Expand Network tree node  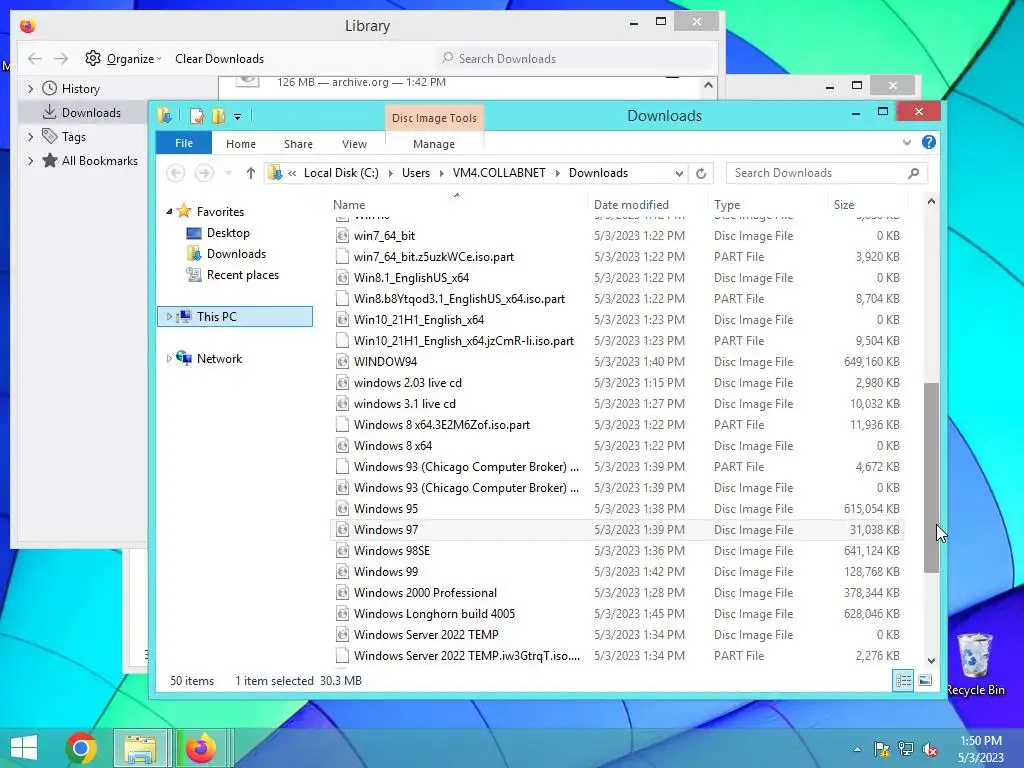[169, 359]
